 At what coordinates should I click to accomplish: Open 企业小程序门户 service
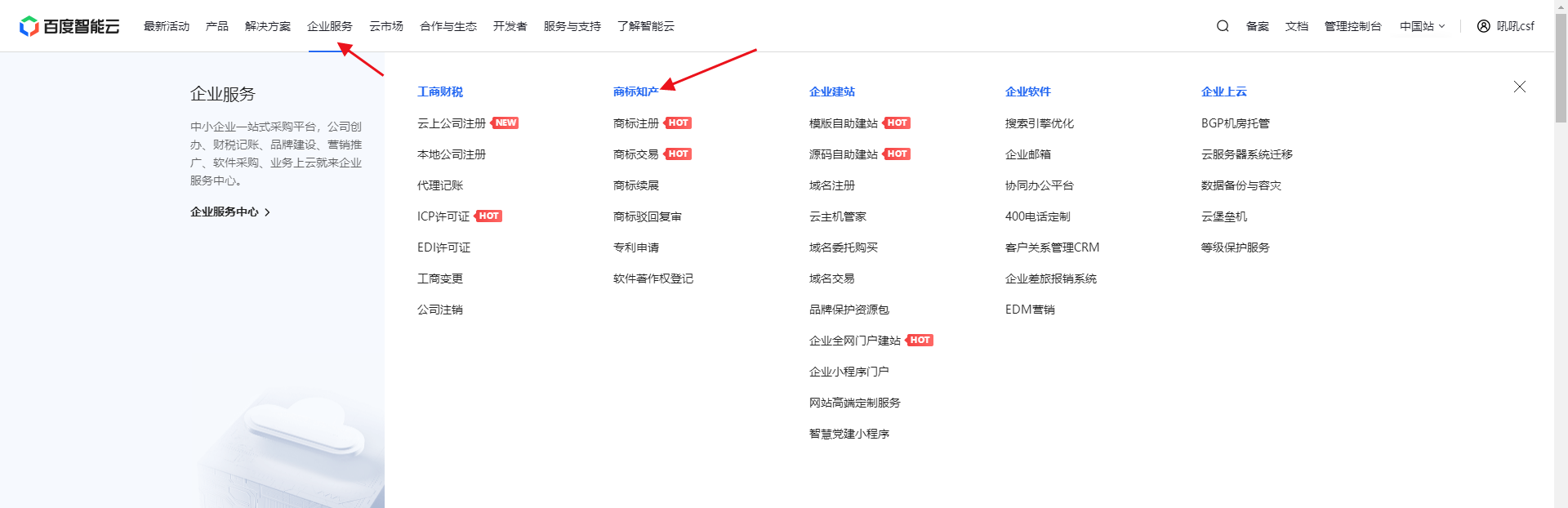click(849, 372)
